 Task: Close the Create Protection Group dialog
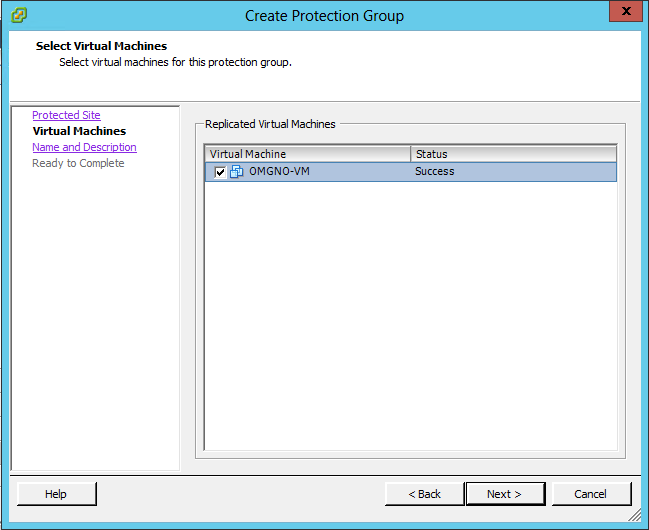625,14
